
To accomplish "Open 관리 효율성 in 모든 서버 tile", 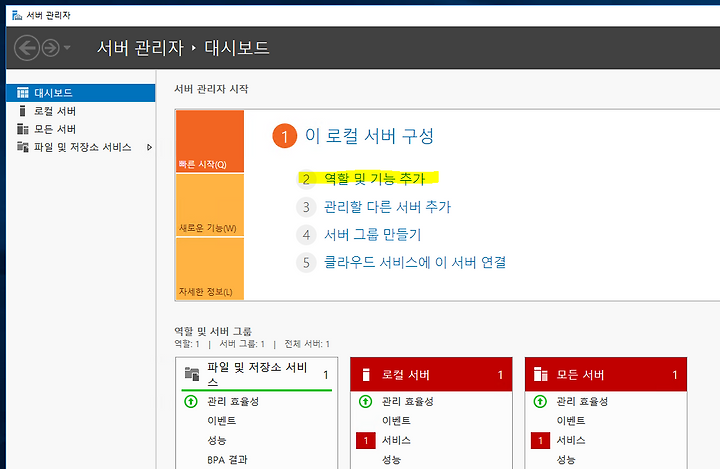I will (x=582, y=401).
